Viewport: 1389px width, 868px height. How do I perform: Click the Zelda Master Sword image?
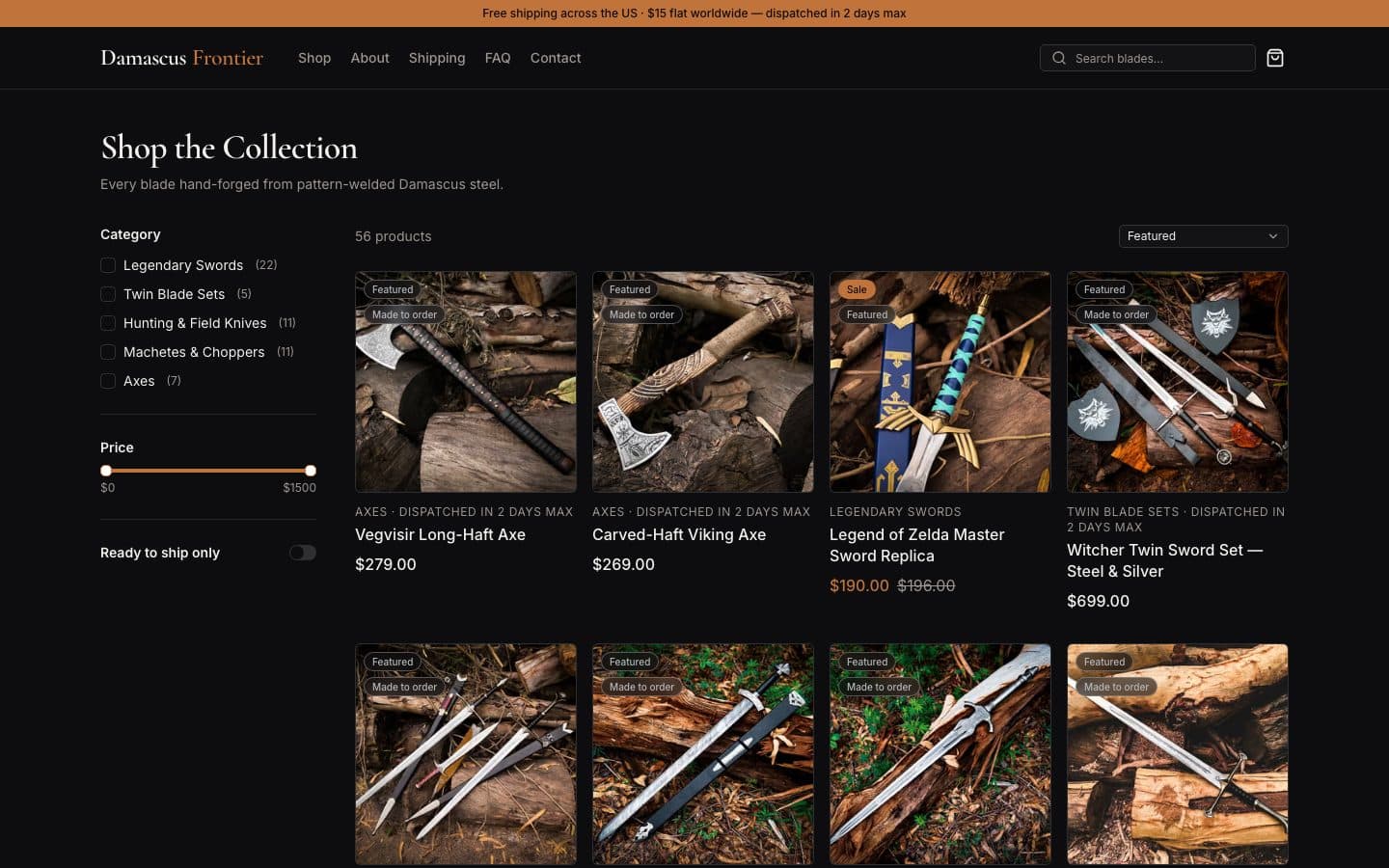click(x=940, y=382)
